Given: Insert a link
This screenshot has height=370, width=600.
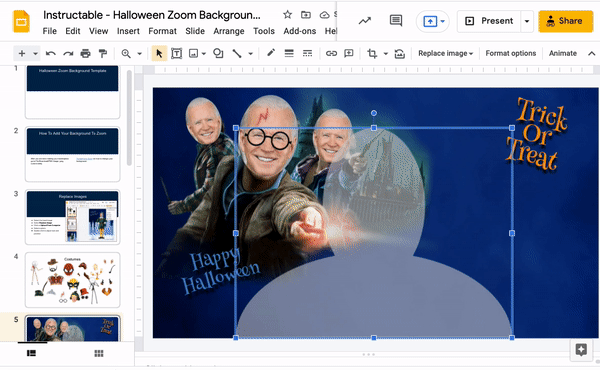Looking at the screenshot, I should (x=331, y=54).
